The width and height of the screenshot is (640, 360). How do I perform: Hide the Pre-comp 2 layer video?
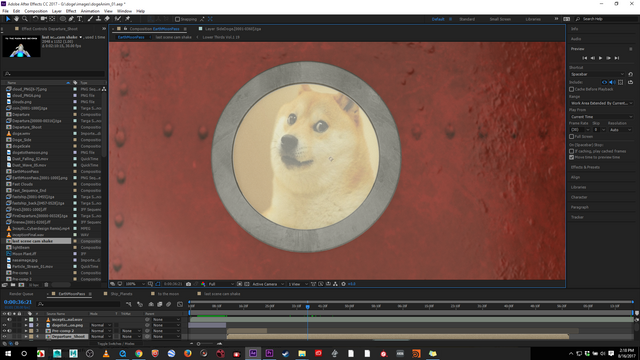[x=4, y=331]
